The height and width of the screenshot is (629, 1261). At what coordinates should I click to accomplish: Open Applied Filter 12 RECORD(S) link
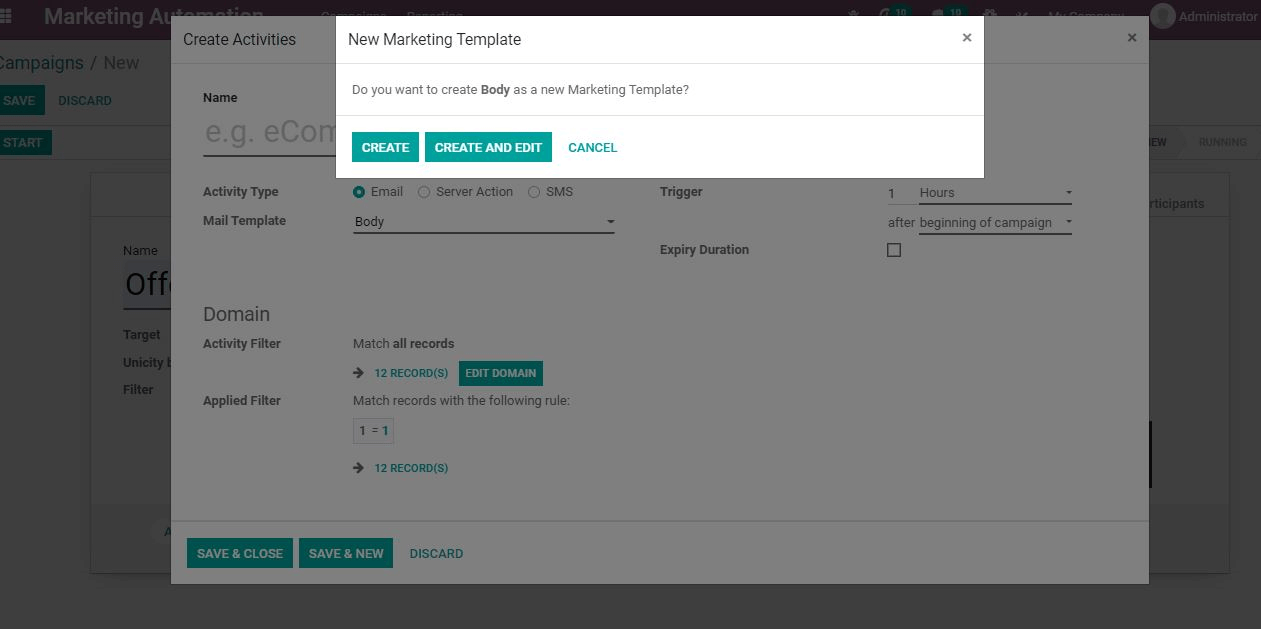(411, 468)
